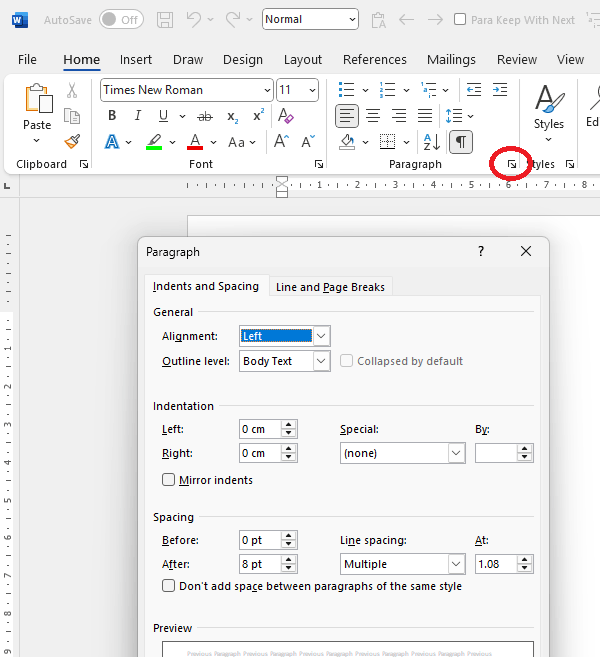Click the Save icon in title bar
600x660 pixels.
click(x=165, y=20)
